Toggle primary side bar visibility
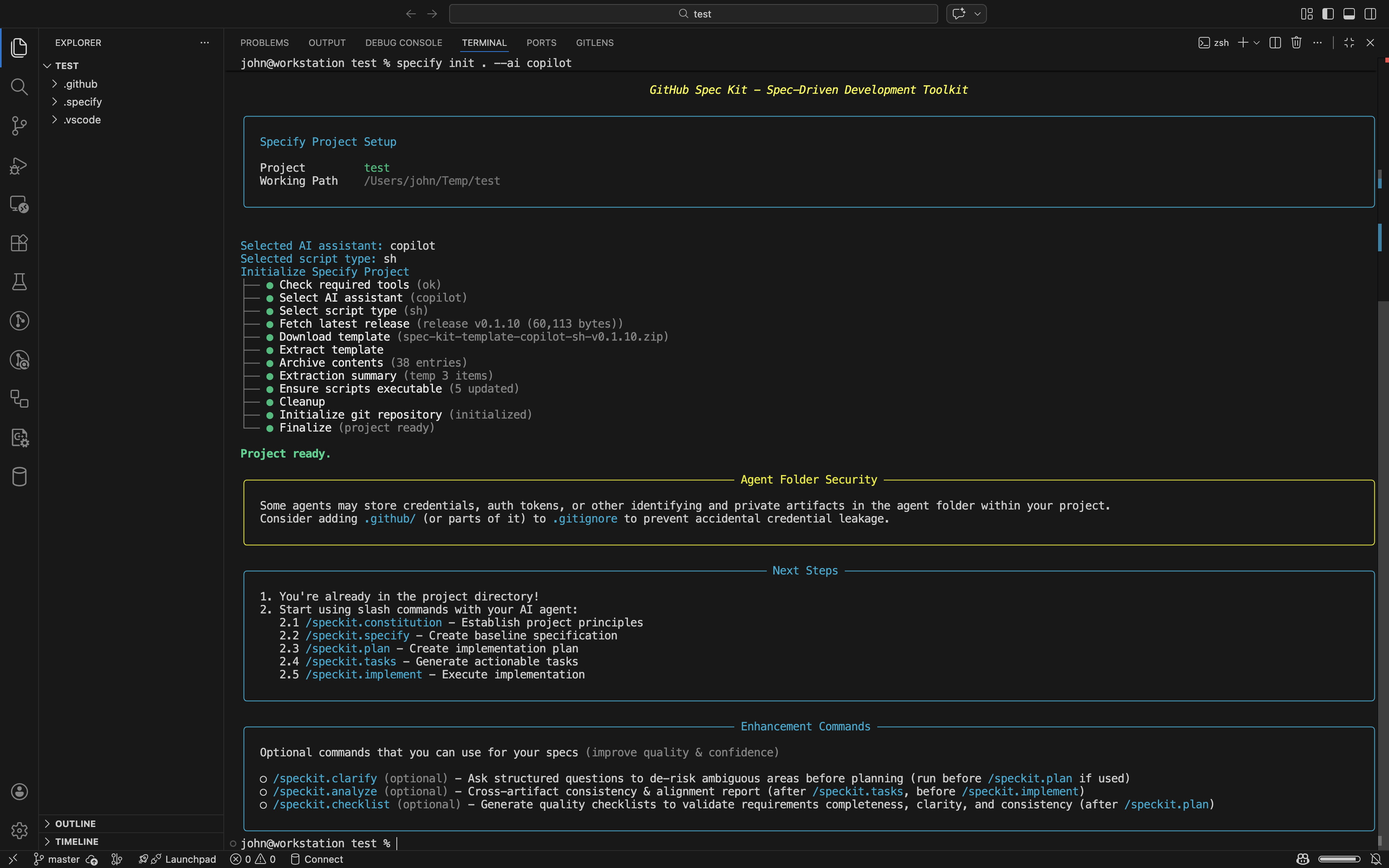 tap(1328, 14)
